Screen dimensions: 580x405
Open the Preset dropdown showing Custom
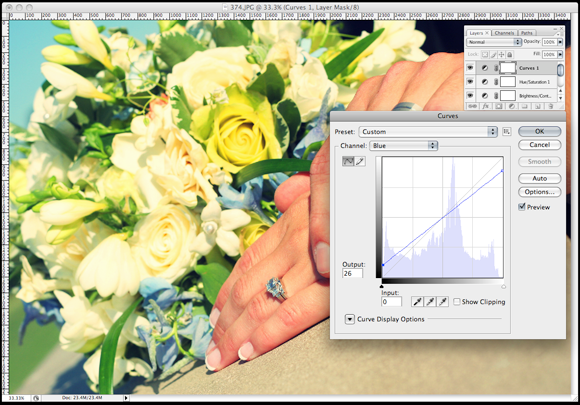pos(428,132)
